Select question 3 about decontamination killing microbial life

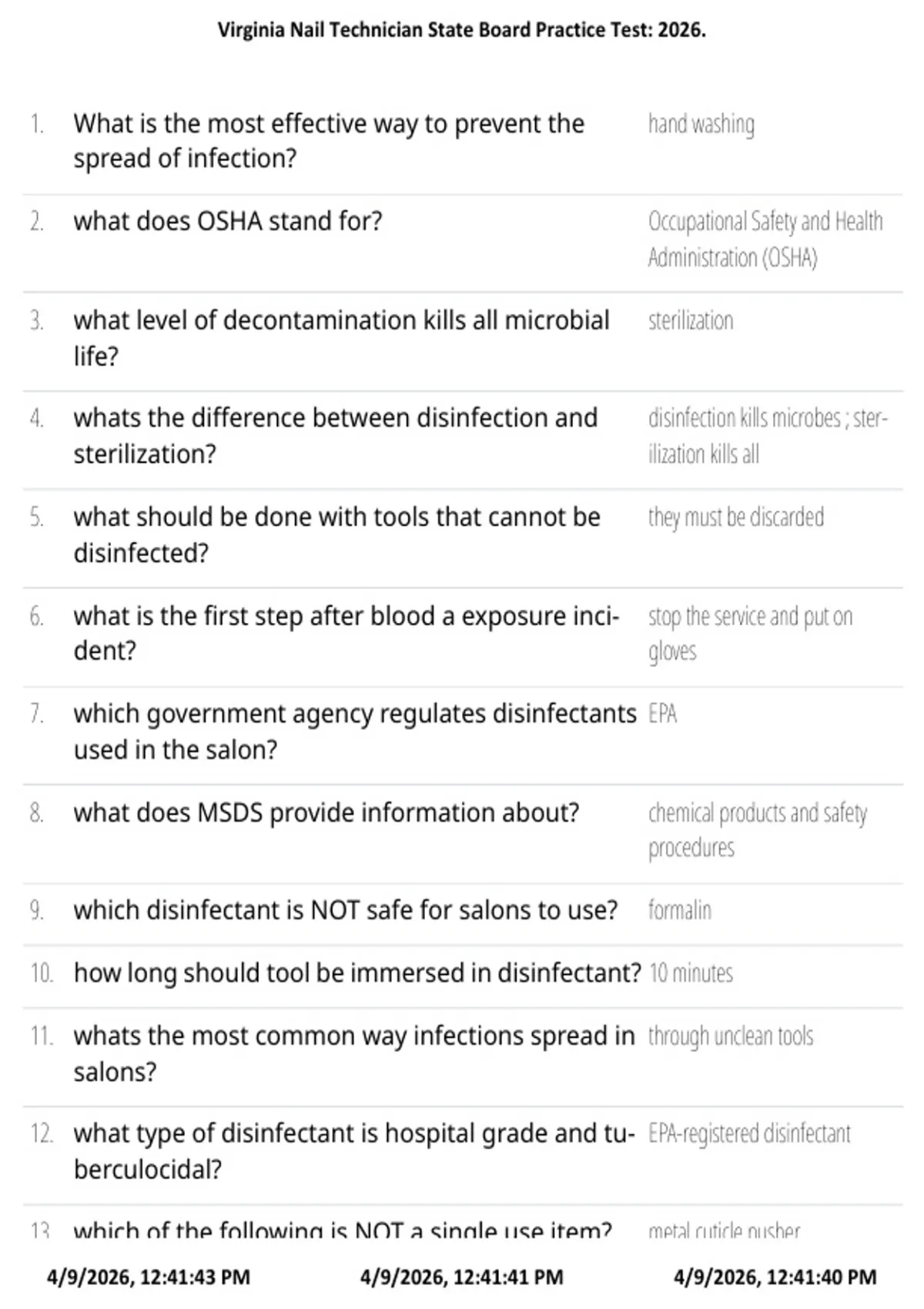pos(342,338)
